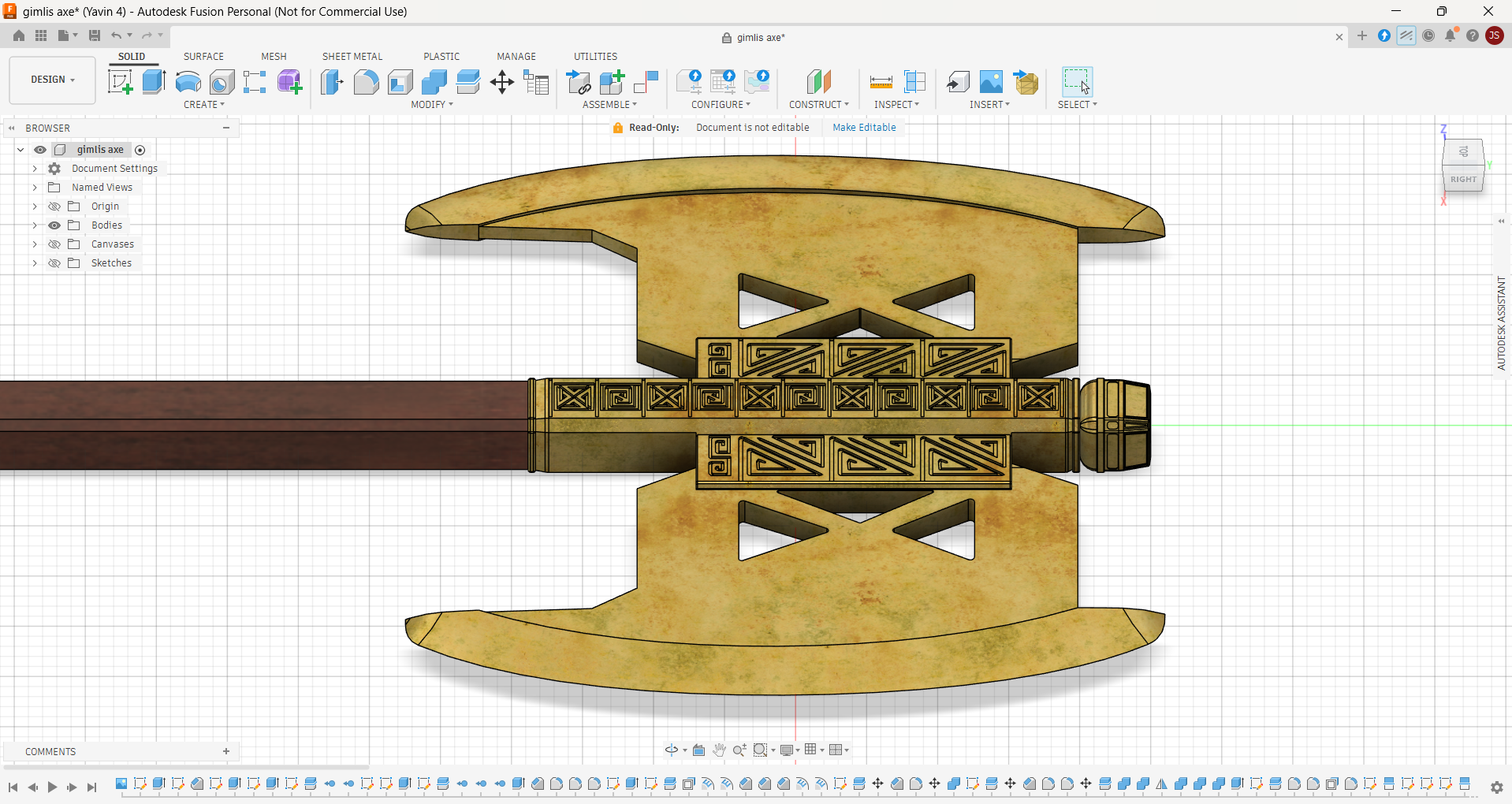Switch to the PLASTIC tab

tap(441, 56)
